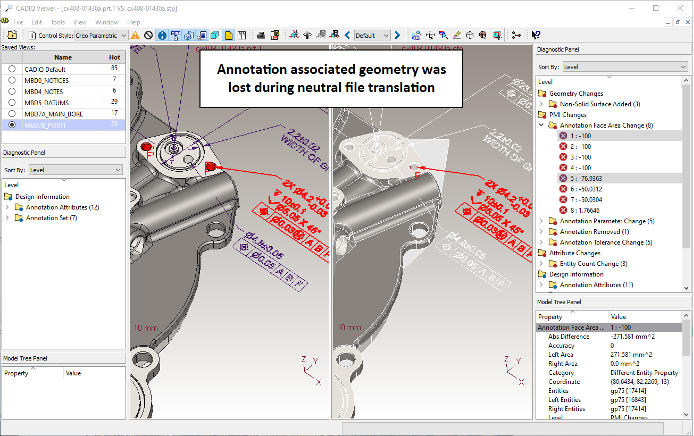The image size is (694, 436).
Task: Click the rotate sphere toolbar icon
Action: click(x=470, y=35)
